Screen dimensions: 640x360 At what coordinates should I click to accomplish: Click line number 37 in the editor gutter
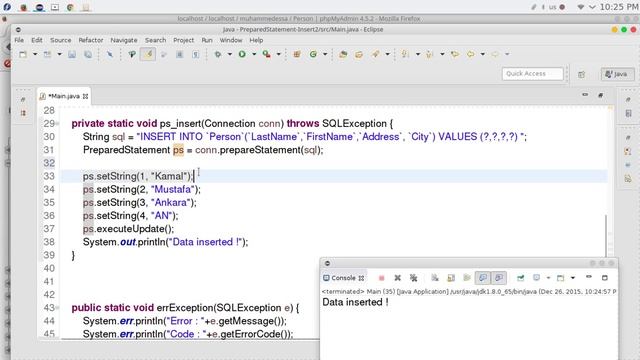point(49,229)
